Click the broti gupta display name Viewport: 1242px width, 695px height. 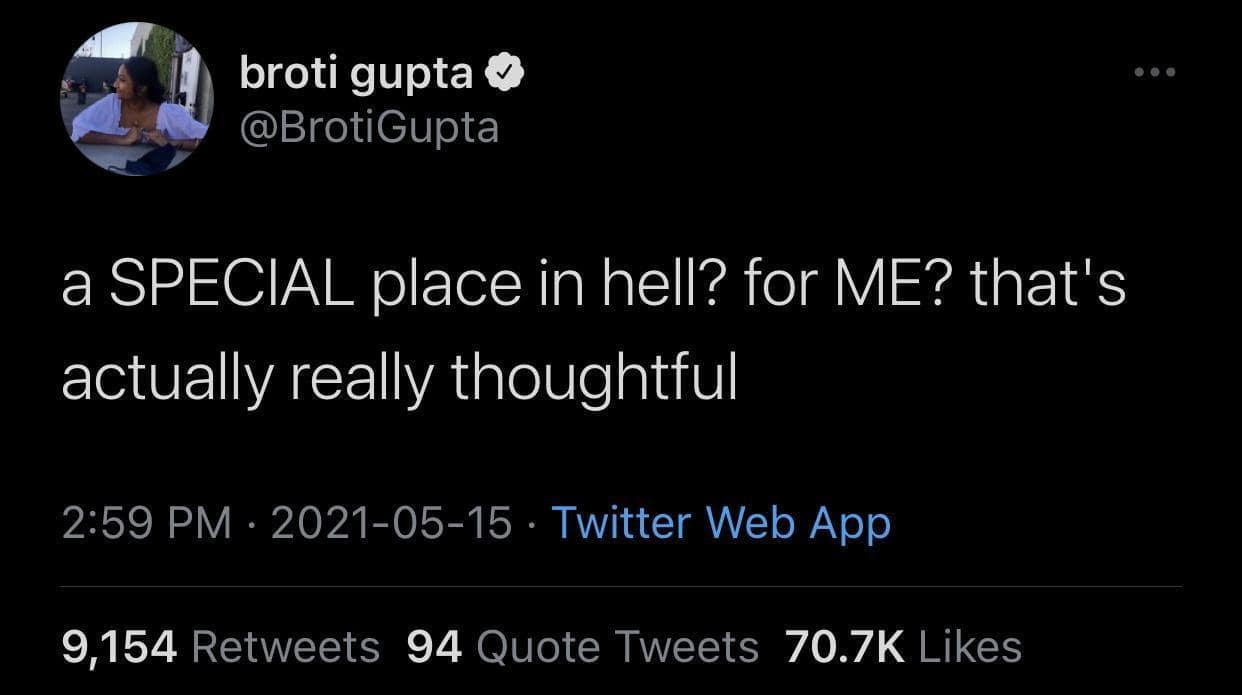[355, 73]
